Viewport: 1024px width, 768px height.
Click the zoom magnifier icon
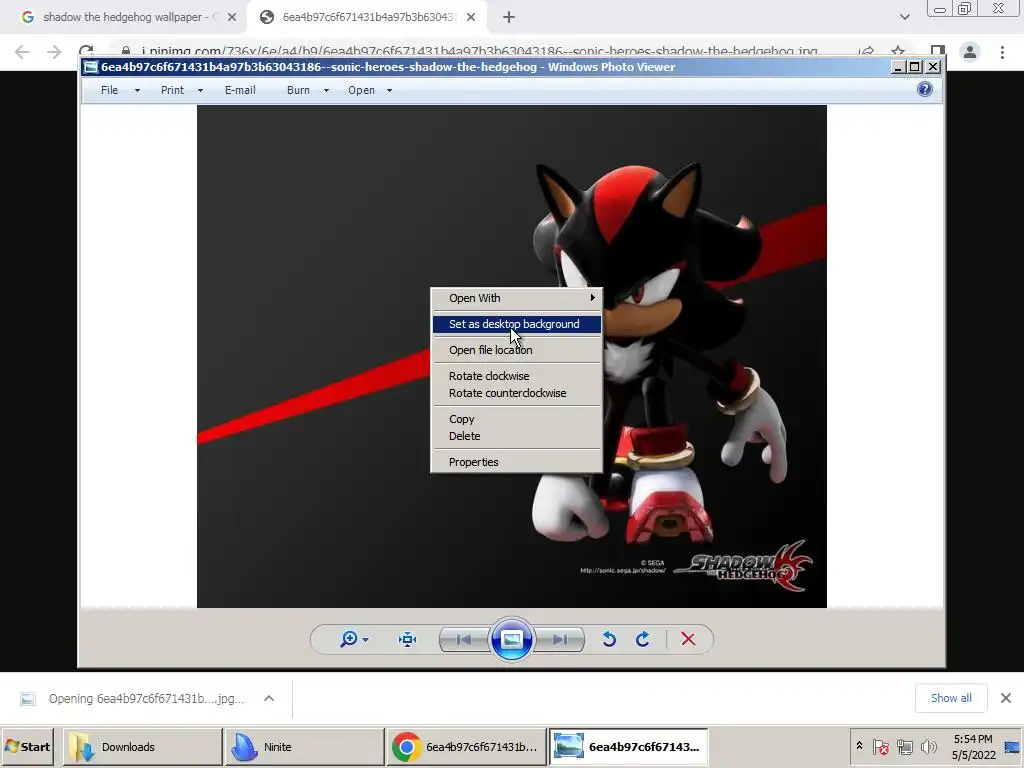[349, 639]
